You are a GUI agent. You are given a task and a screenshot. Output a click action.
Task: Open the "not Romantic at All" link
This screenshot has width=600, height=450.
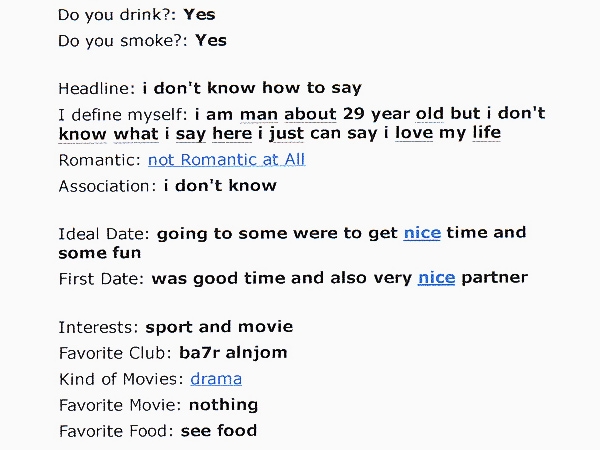[226, 159]
